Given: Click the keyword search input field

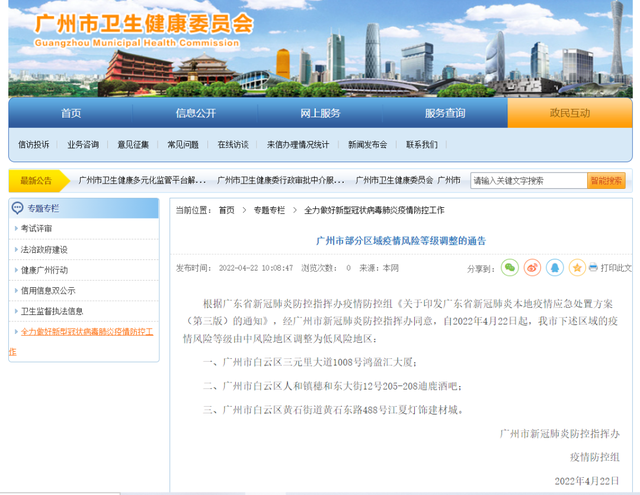Looking at the screenshot, I should pos(527,181).
